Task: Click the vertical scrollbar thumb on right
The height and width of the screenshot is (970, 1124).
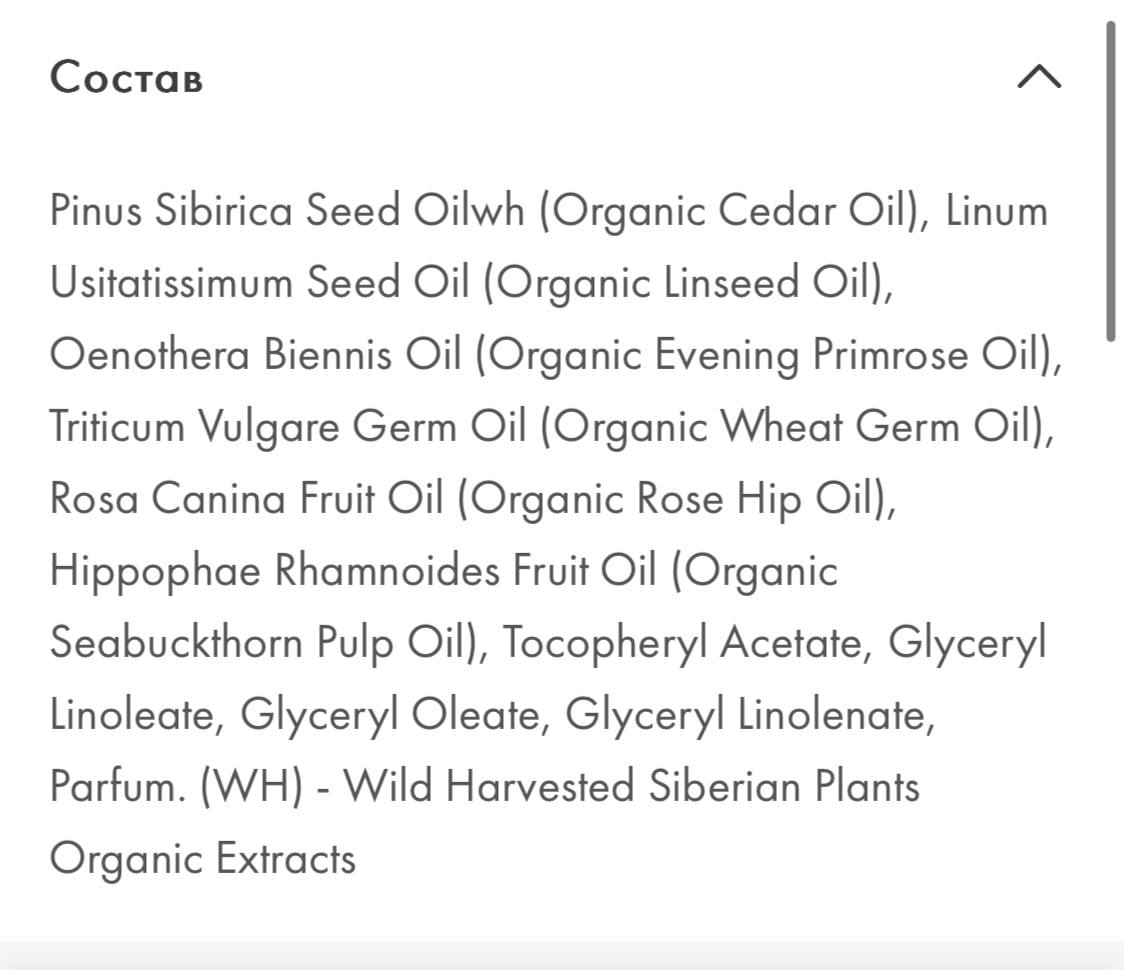Action: [1110, 176]
